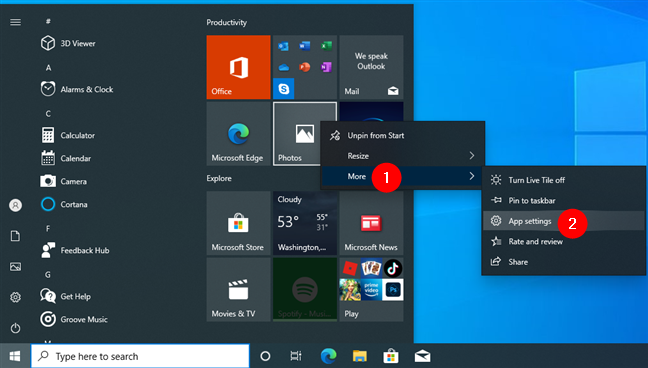Screen dimensions: 648x368
Task: Open Calendar from the app list
Action: (66, 158)
